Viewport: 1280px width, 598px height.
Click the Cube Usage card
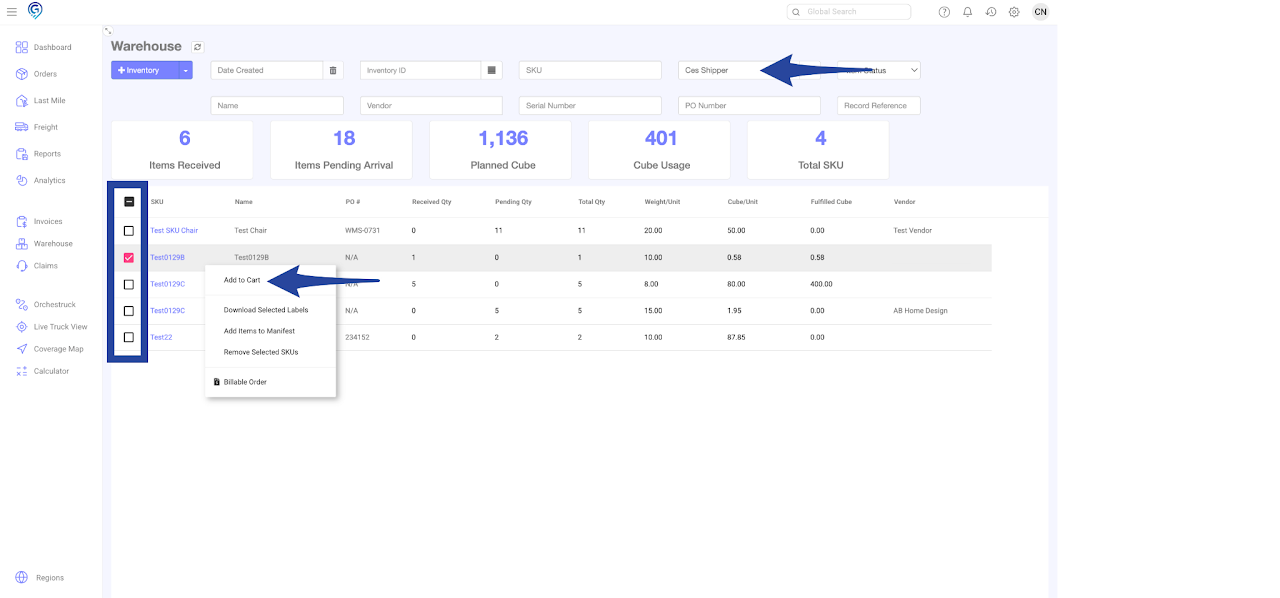coord(659,150)
